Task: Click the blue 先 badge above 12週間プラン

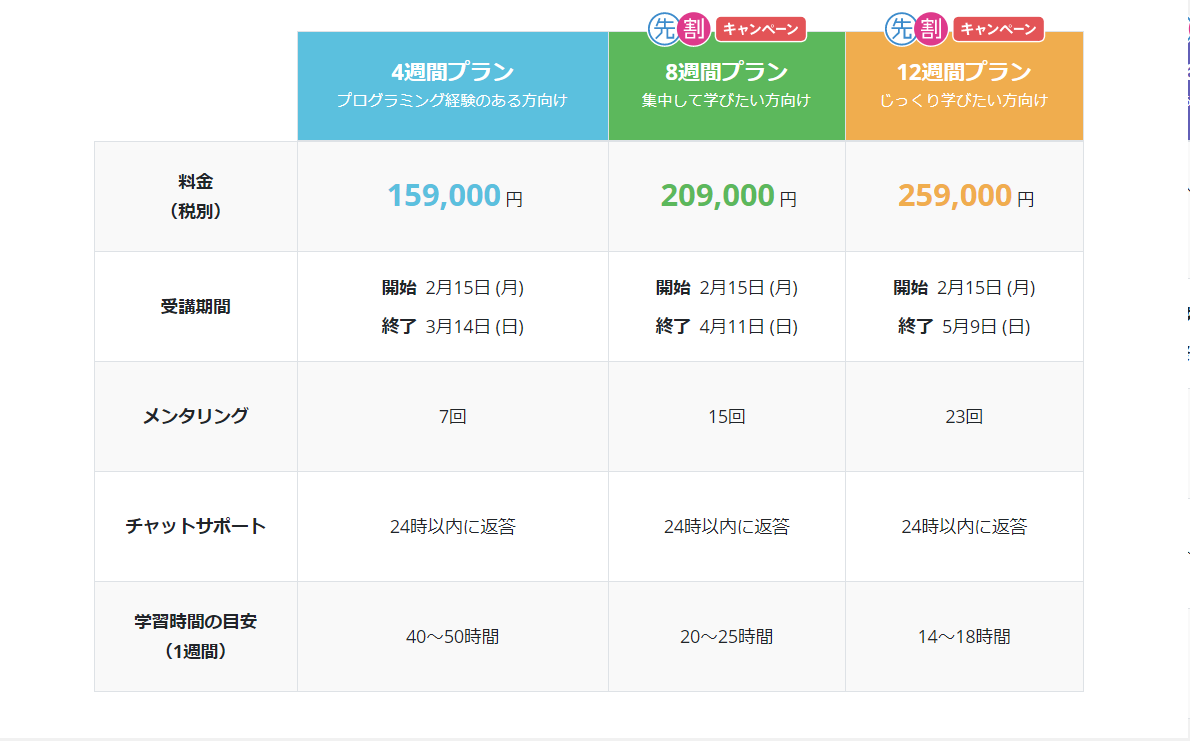Action: (900, 29)
